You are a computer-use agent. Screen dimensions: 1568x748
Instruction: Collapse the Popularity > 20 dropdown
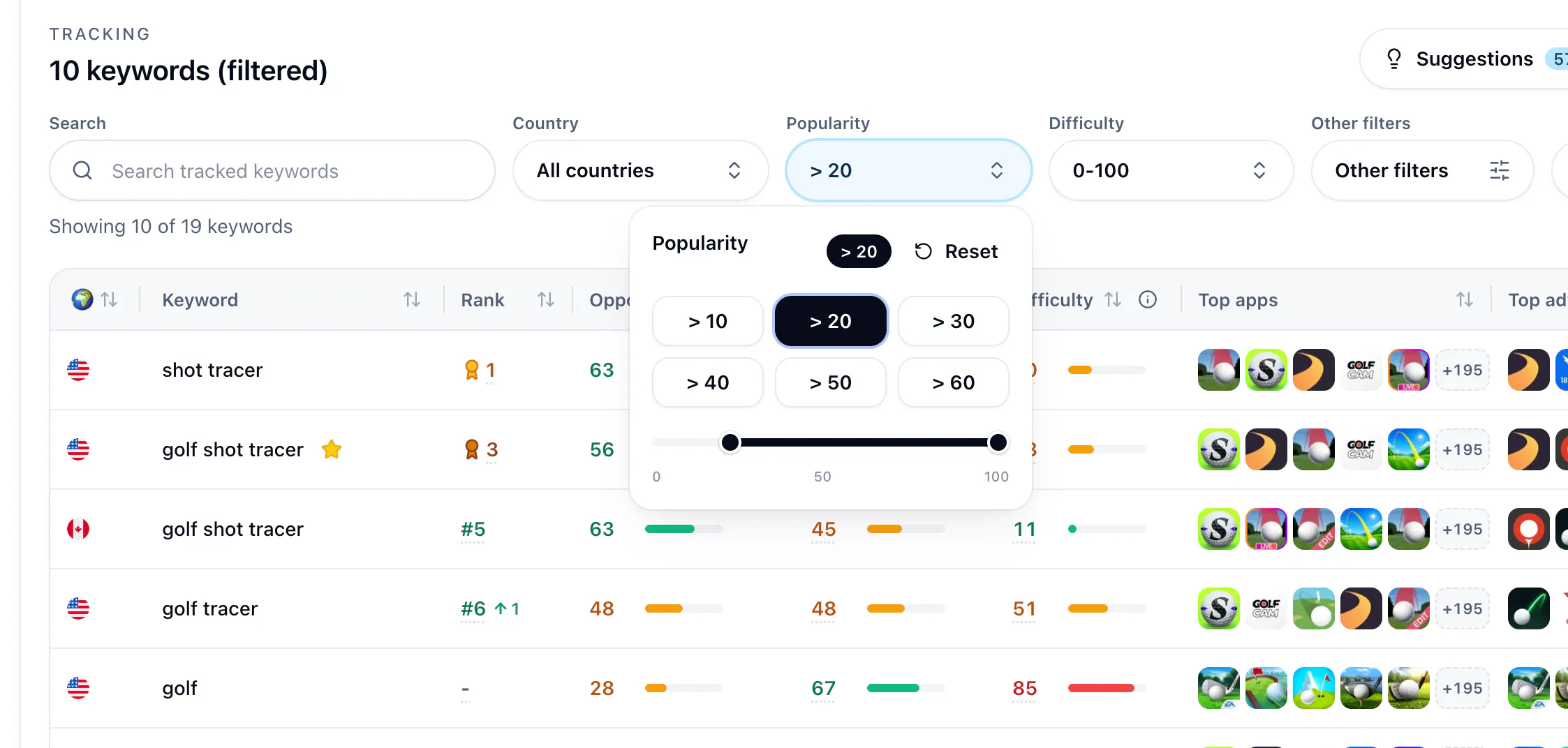click(x=908, y=170)
